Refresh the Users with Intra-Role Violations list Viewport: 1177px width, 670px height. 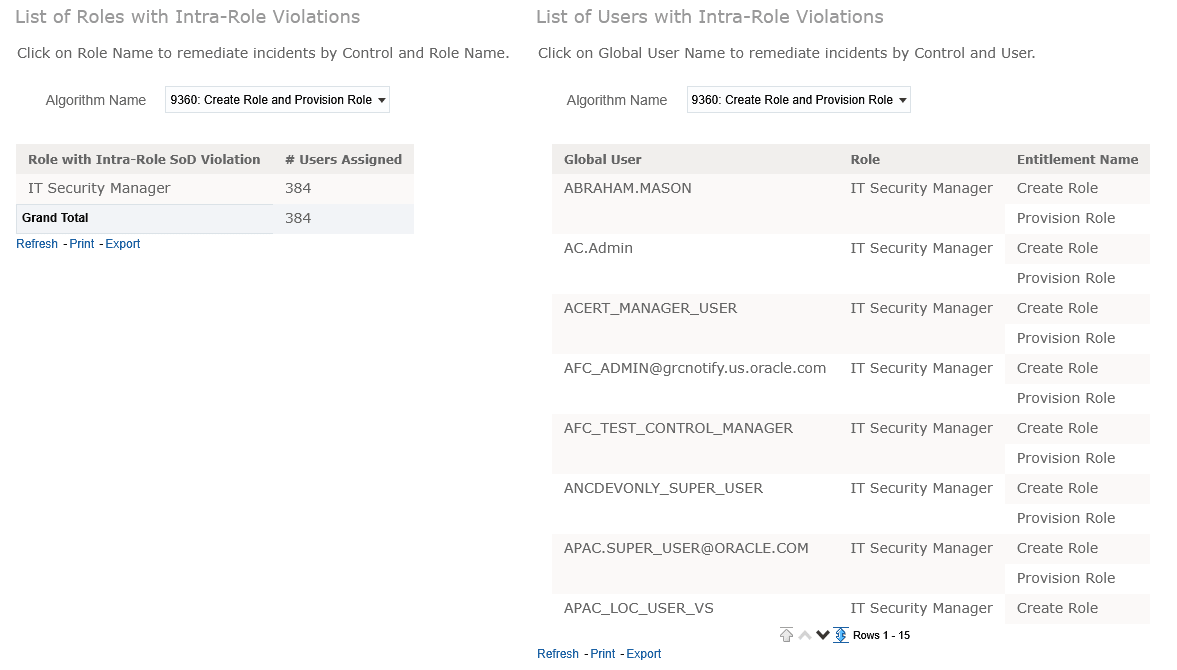pyautogui.click(x=558, y=653)
